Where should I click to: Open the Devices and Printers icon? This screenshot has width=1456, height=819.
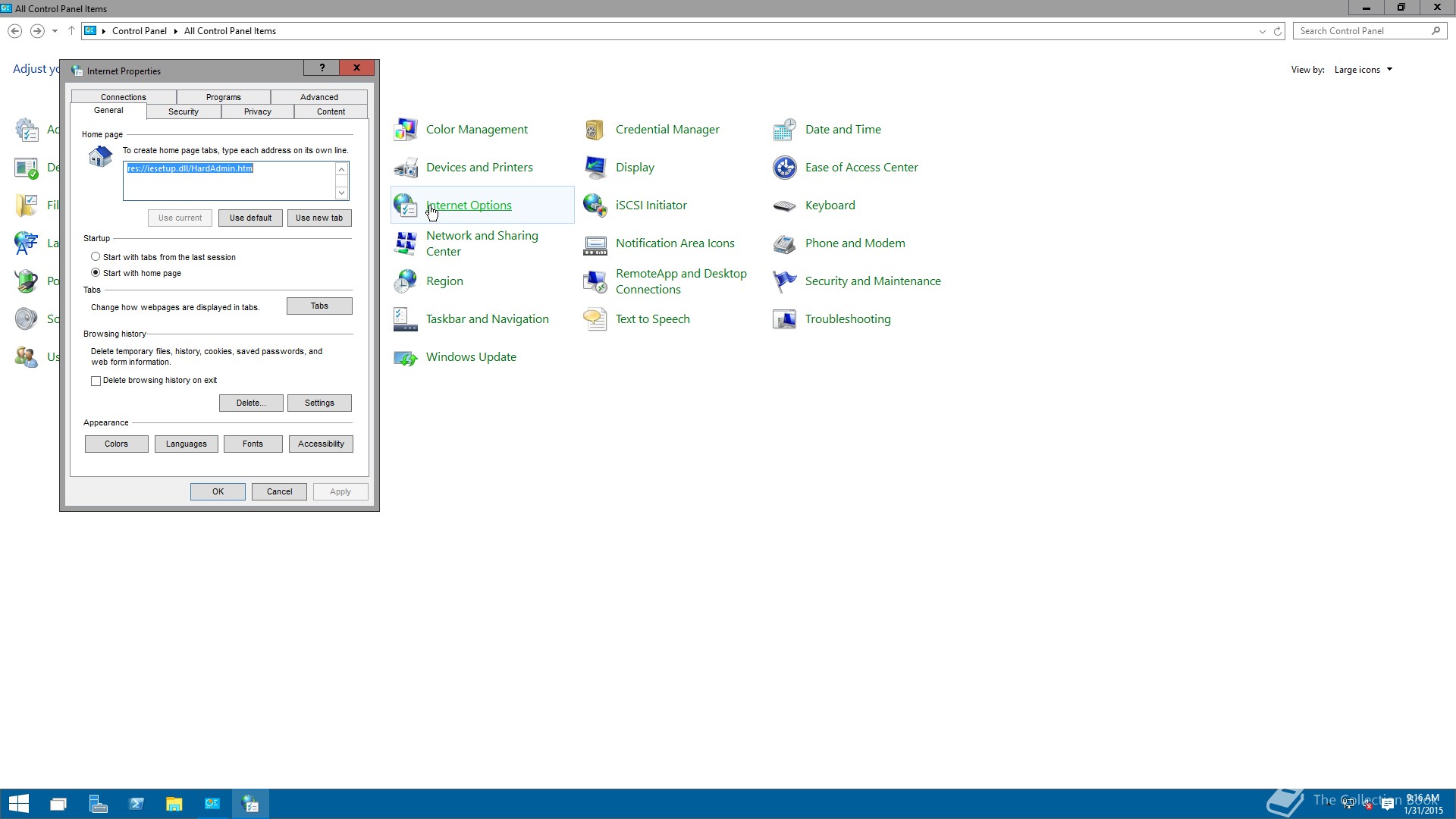pyautogui.click(x=406, y=168)
